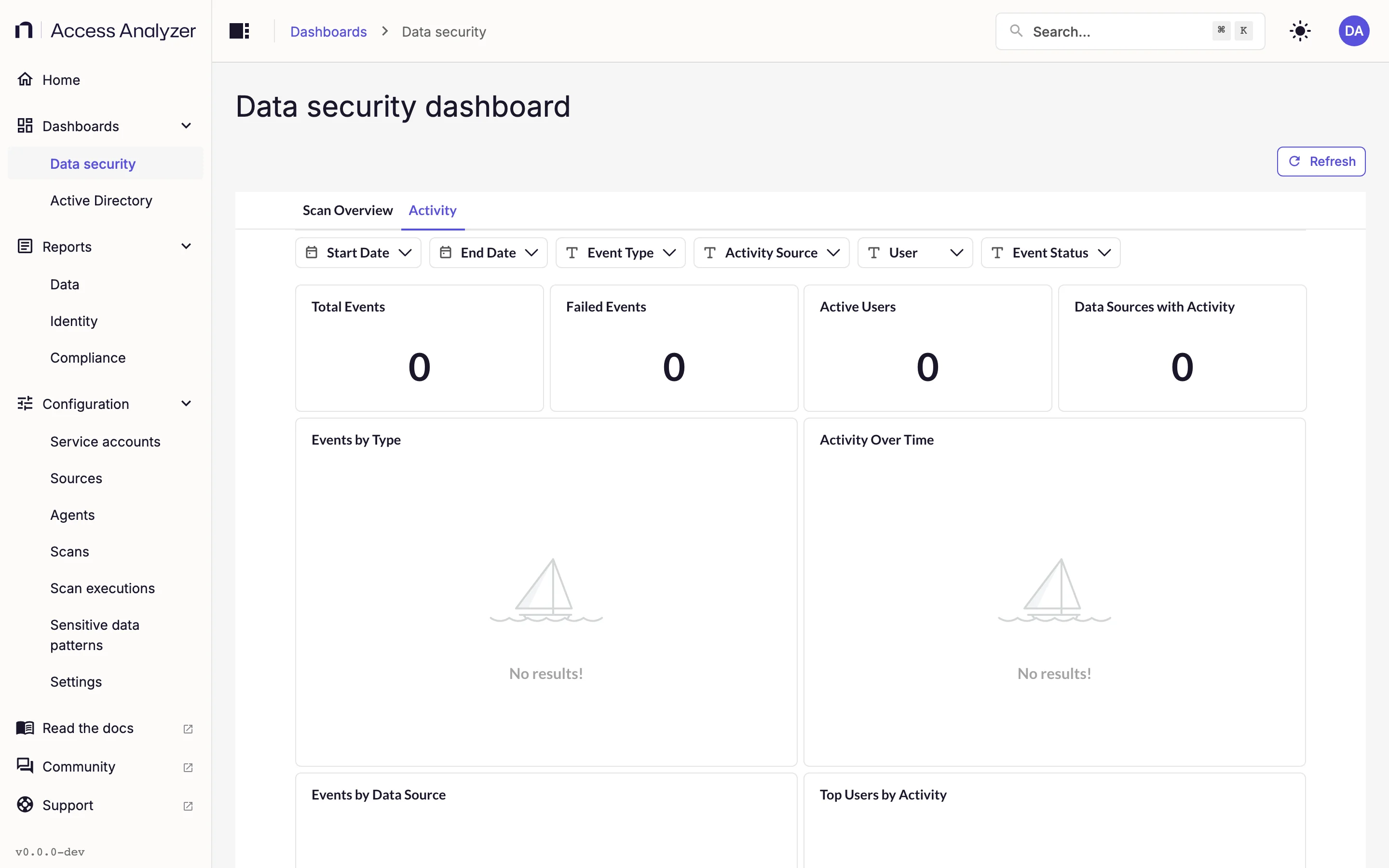Image resolution: width=1389 pixels, height=868 pixels.
Task: Click the Read the docs book icon
Action: click(x=25, y=728)
